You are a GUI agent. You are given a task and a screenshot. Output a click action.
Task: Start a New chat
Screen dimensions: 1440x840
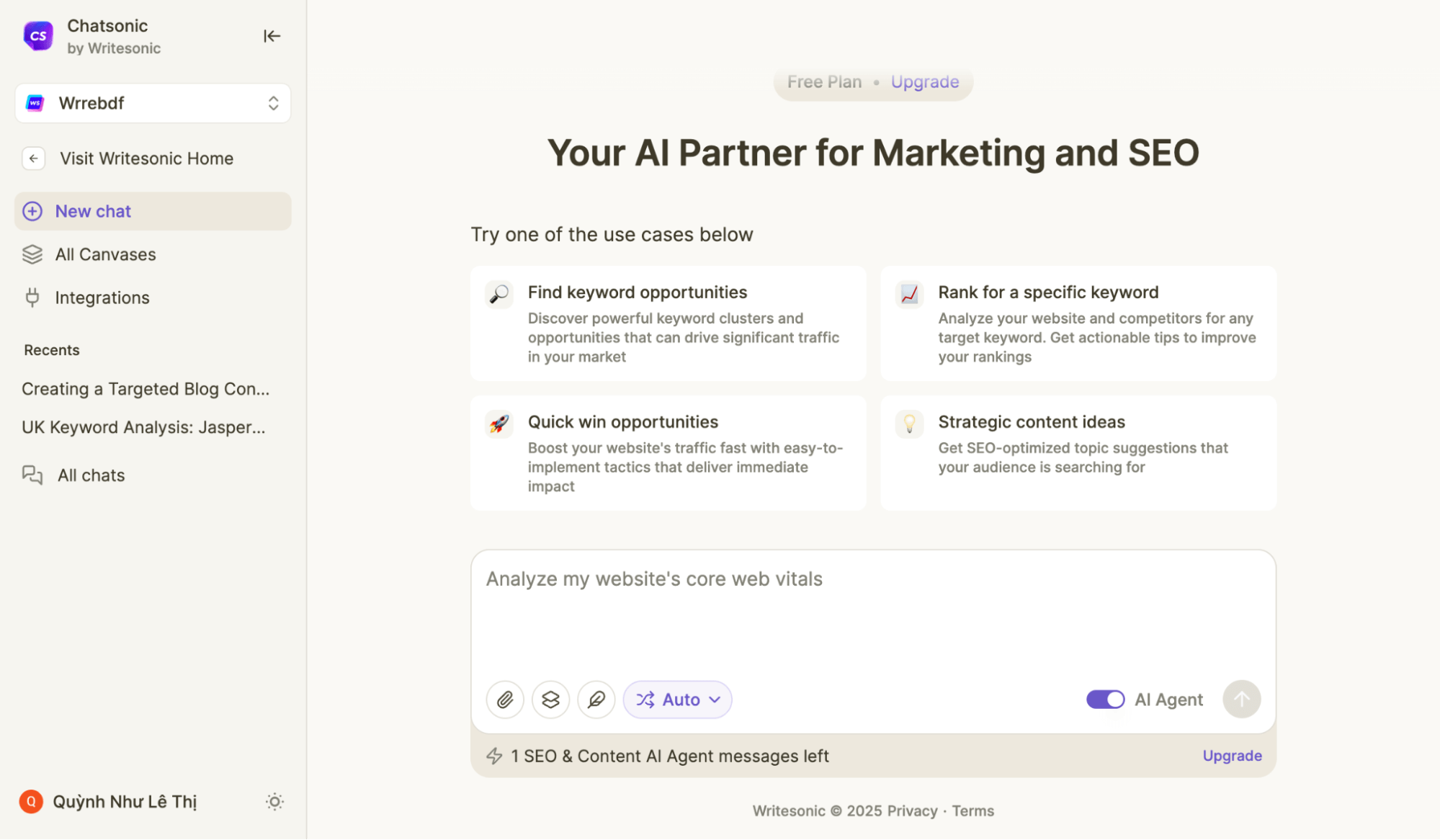pyautogui.click(x=153, y=211)
